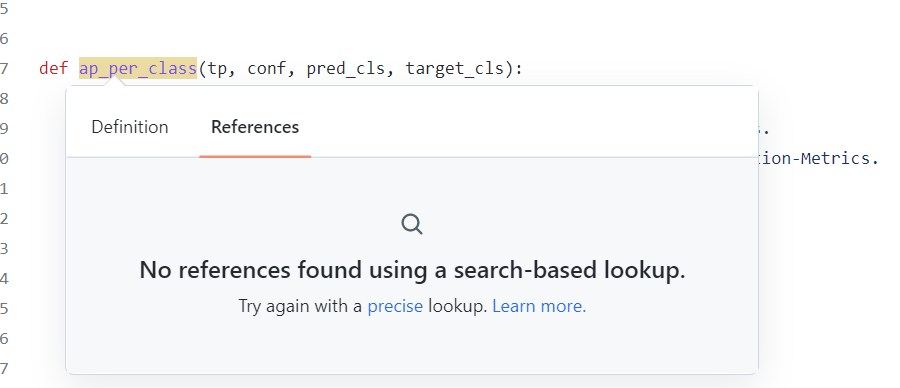Click line number beside the def line
This screenshot has height=388, width=900.
click(4, 69)
